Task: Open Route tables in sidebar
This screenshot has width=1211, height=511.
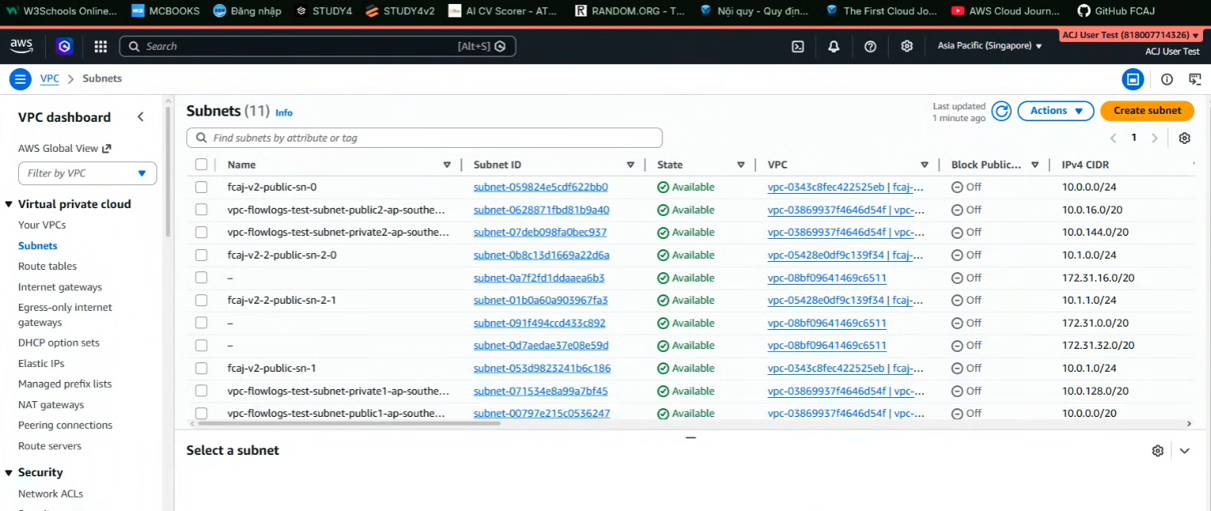Action: tap(47, 266)
